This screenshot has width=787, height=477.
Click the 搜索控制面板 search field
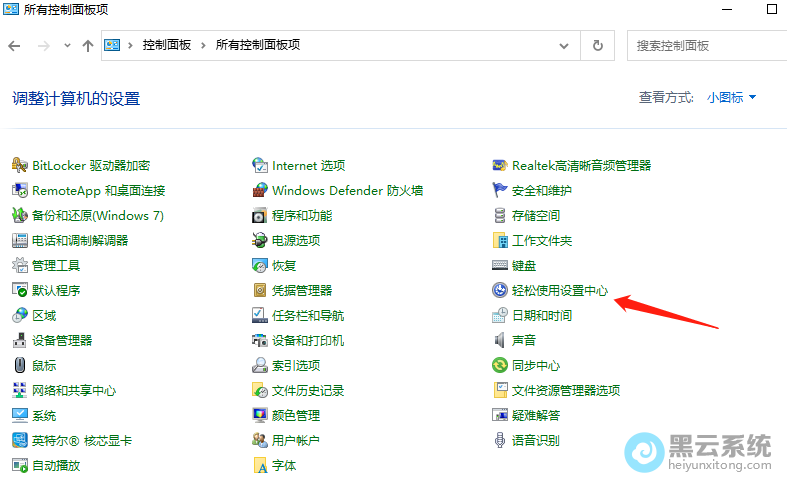click(707, 46)
